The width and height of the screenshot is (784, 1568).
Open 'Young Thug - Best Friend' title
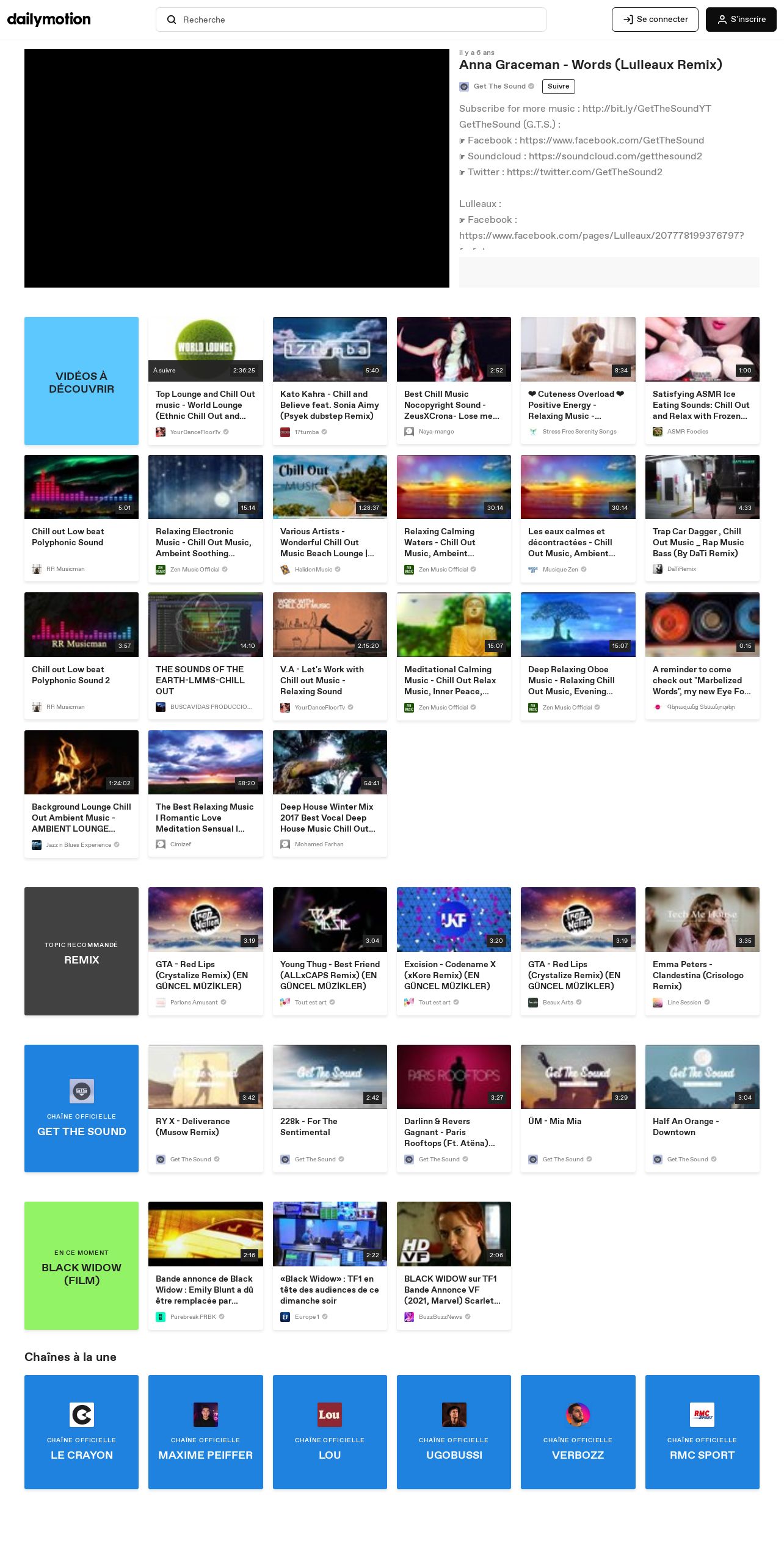(x=330, y=975)
